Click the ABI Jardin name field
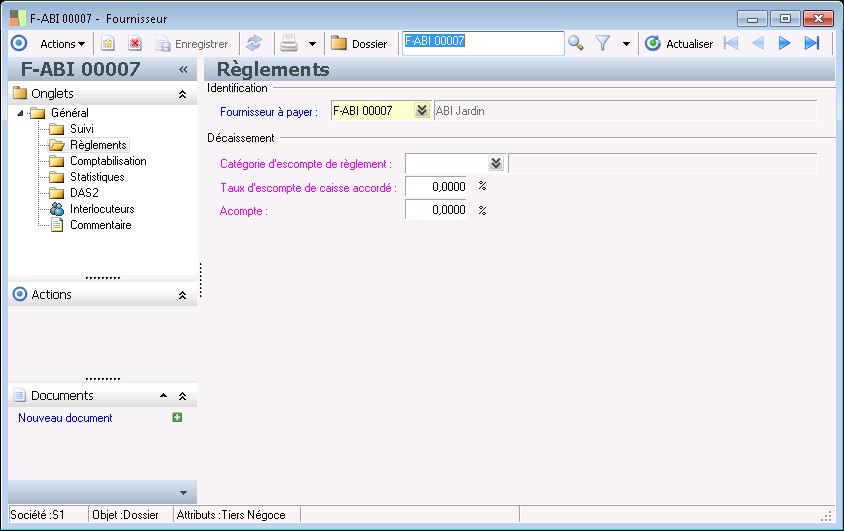This screenshot has width=844, height=531. point(625,111)
